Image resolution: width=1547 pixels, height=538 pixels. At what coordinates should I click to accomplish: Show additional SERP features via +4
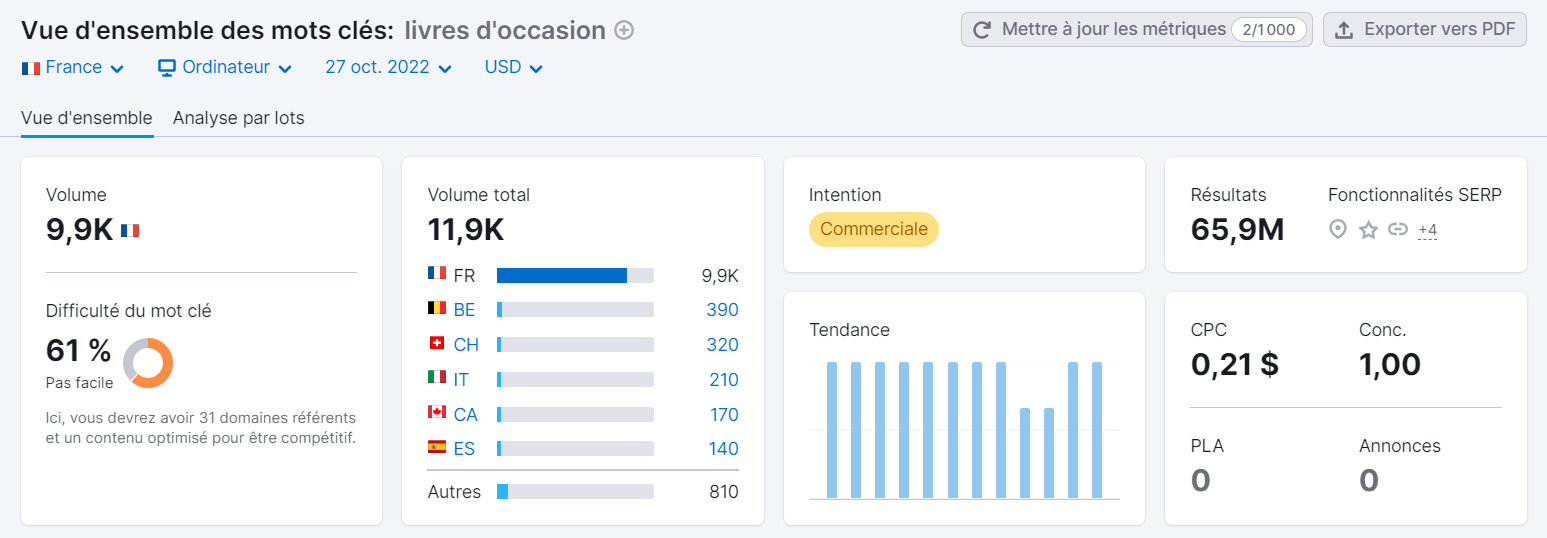pyautogui.click(x=1427, y=231)
